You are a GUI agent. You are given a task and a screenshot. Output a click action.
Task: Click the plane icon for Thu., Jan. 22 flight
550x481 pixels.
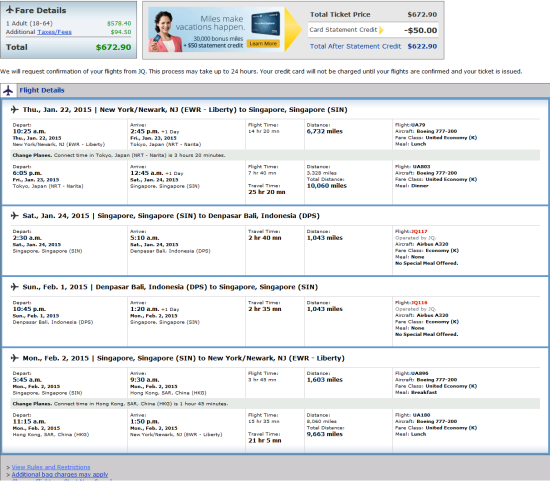pyautogui.click(x=15, y=109)
